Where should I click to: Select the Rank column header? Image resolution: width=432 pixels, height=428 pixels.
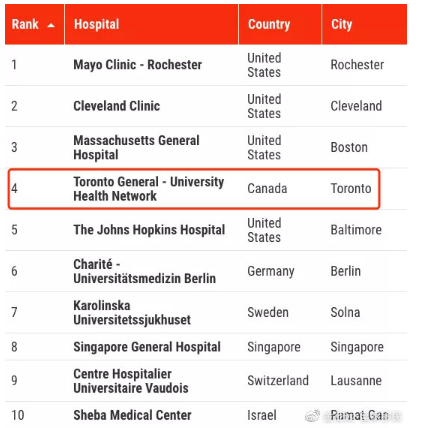pos(34,24)
